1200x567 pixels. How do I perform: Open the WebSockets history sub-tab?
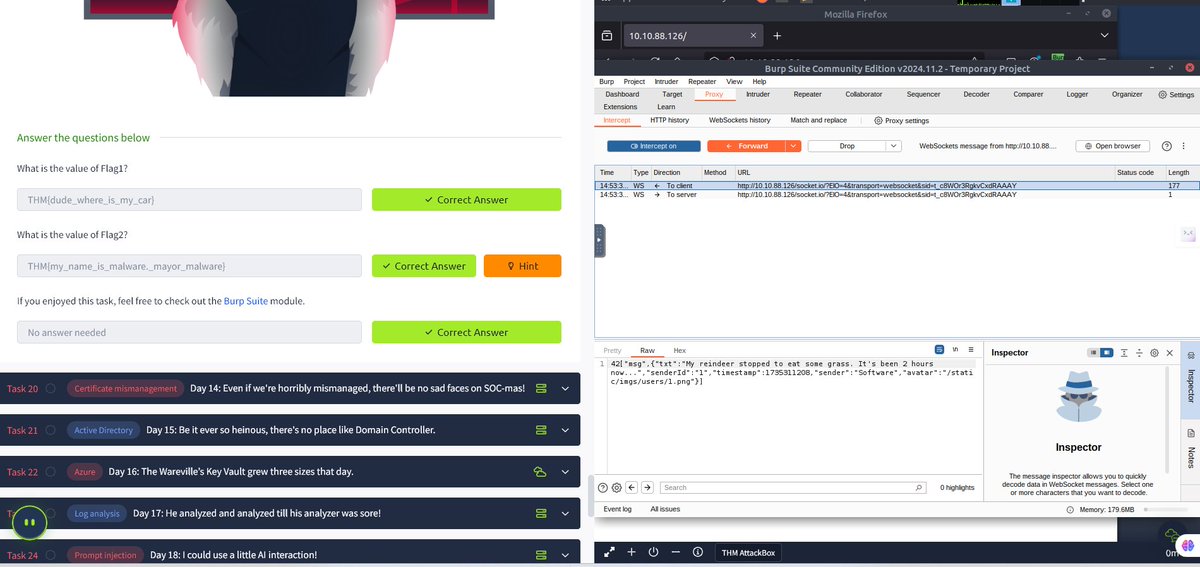(739, 120)
